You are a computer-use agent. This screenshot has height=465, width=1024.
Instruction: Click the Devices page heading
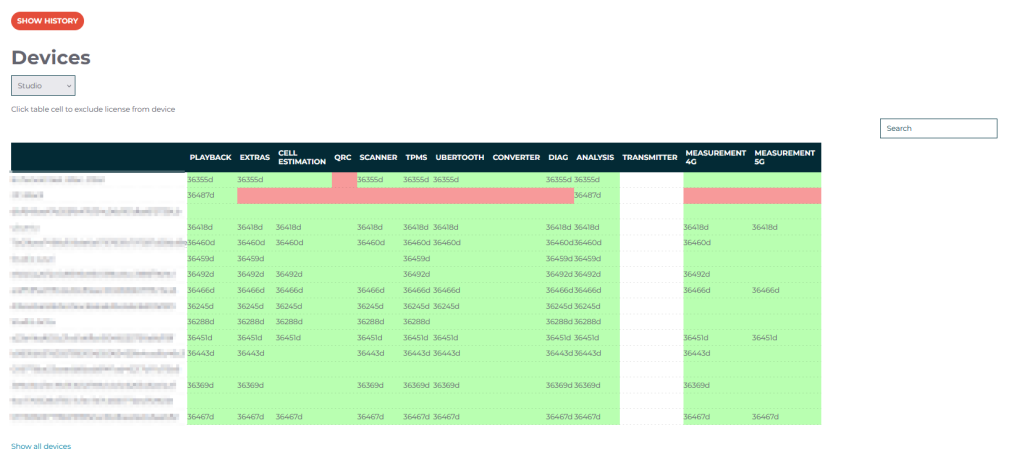(x=51, y=57)
